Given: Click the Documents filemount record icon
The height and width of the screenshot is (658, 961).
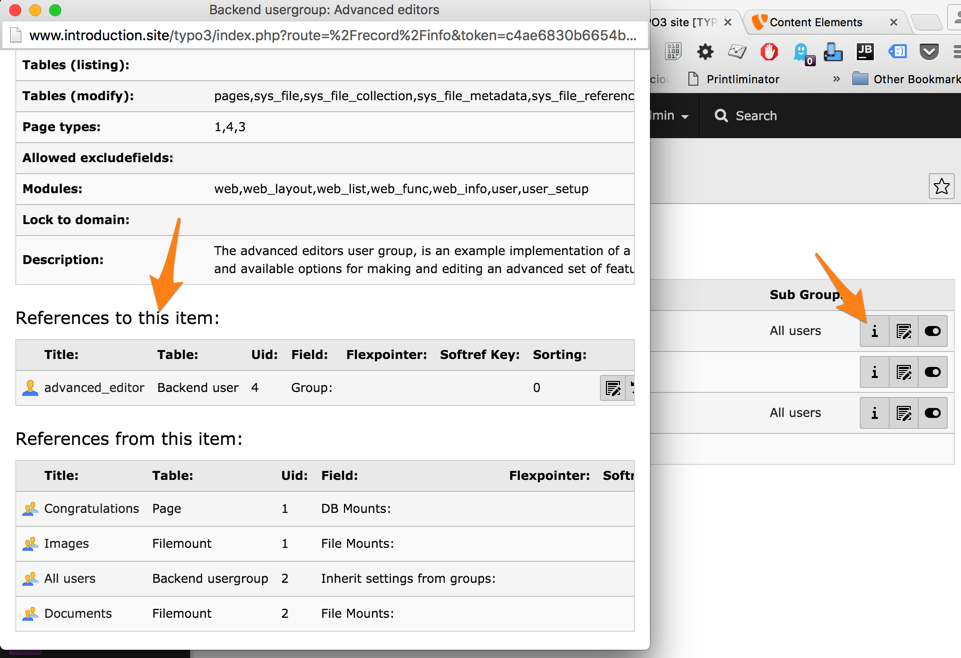Looking at the screenshot, I should [x=30, y=613].
